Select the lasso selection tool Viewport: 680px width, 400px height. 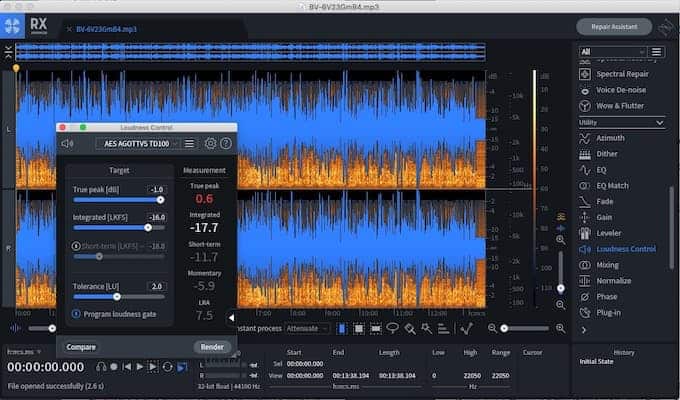click(392, 328)
